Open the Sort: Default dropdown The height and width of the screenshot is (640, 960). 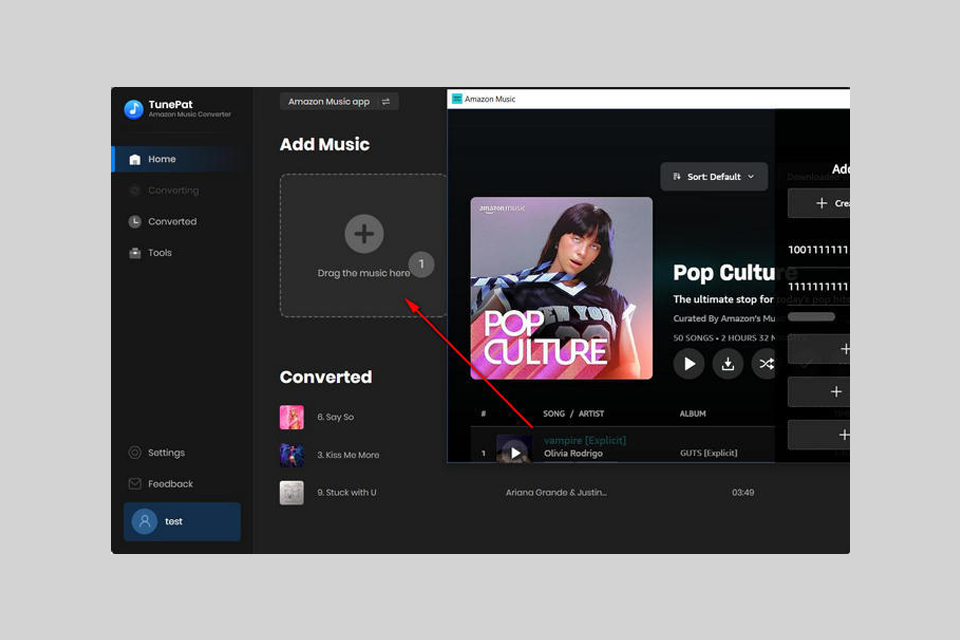[714, 177]
